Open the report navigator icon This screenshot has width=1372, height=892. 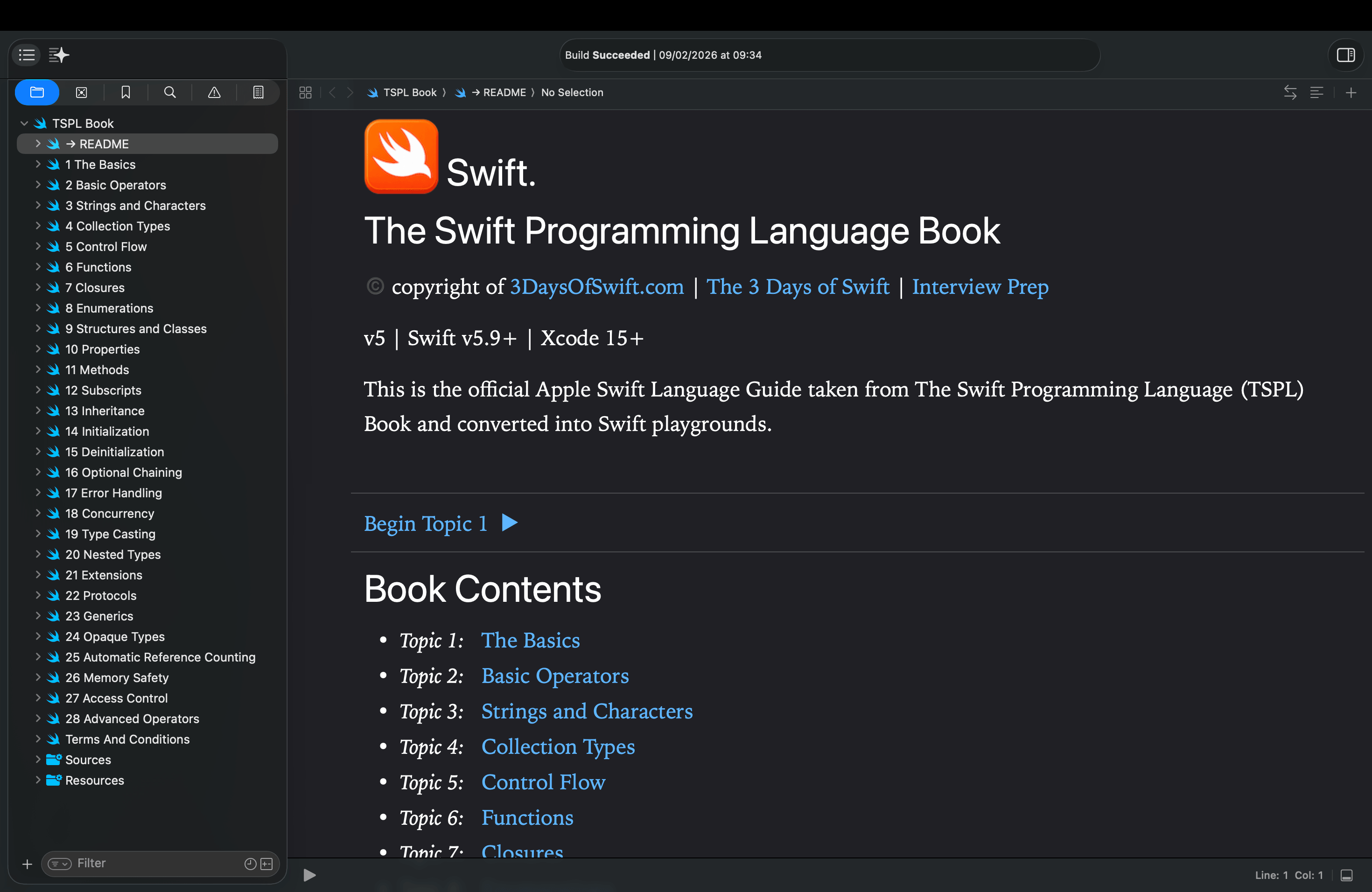click(x=258, y=92)
